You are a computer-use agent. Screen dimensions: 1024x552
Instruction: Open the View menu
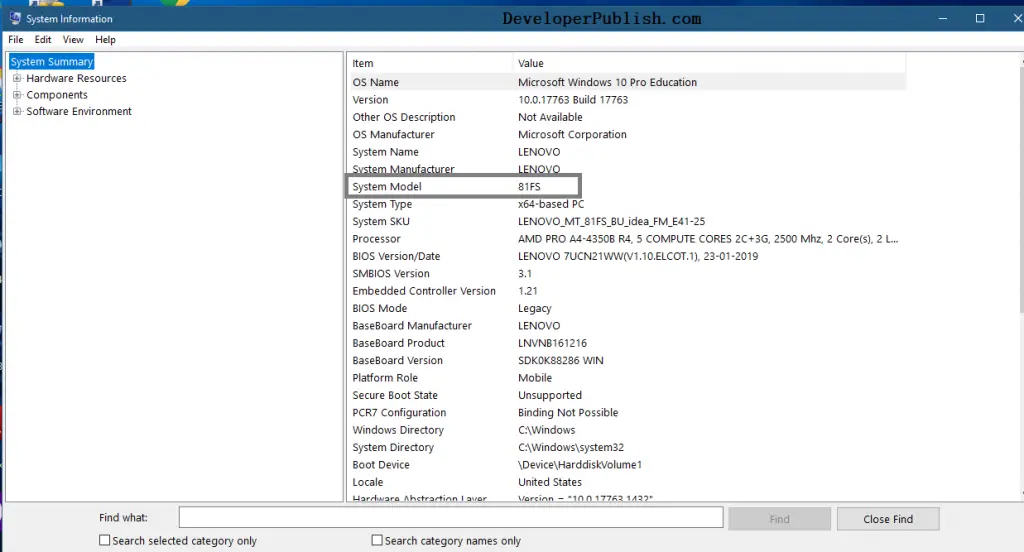73,40
